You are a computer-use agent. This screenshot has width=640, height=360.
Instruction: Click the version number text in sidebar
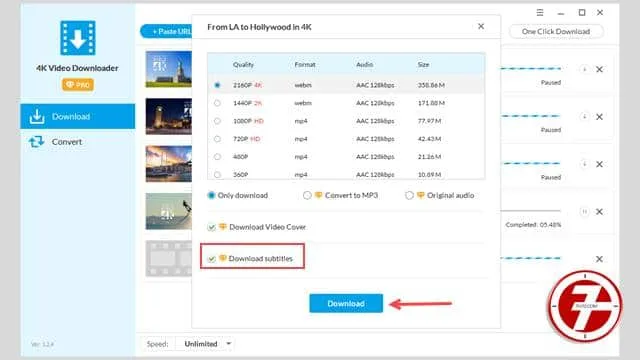point(42,344)
